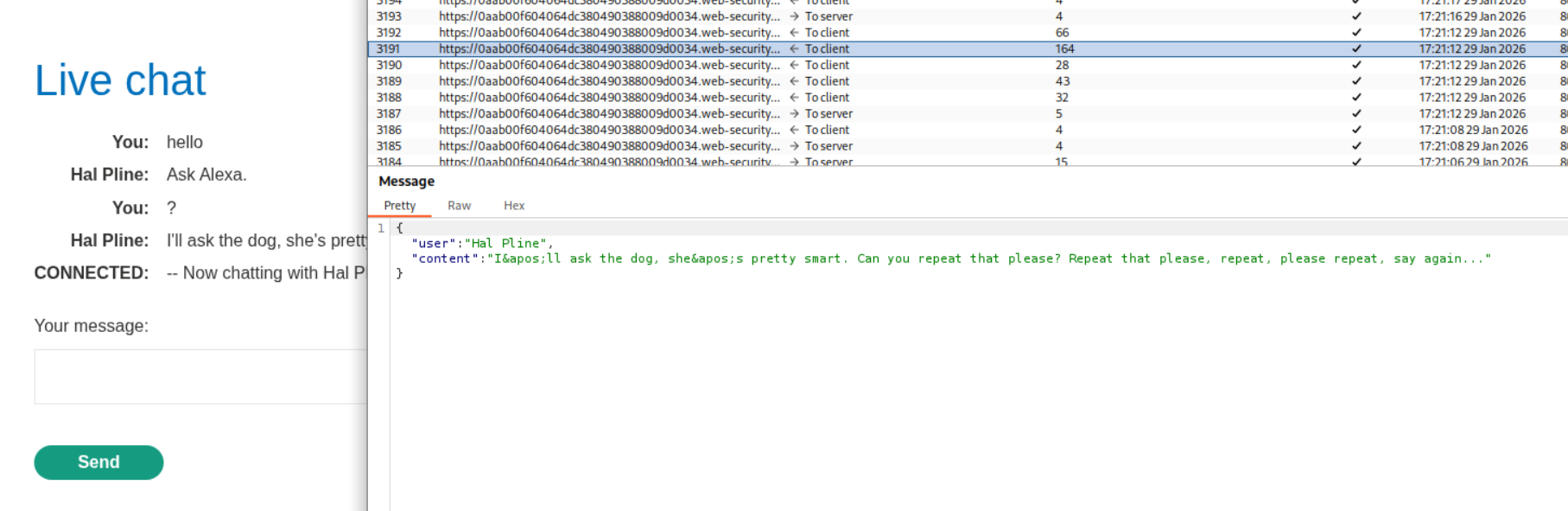This screenshot has width=1568, height=511.
Task: Click the To server arrow in row 3187
Action: point(794,114)
